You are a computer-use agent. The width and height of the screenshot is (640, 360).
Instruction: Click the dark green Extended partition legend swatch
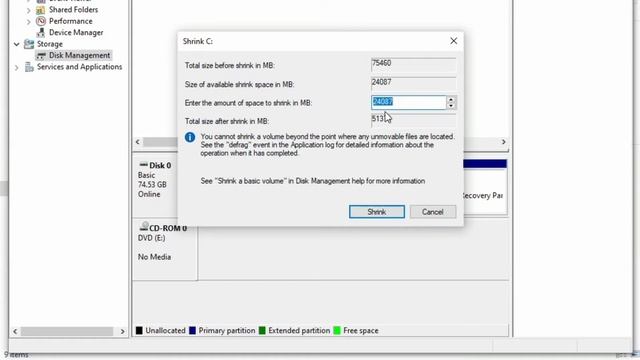[x=262, y=331]
